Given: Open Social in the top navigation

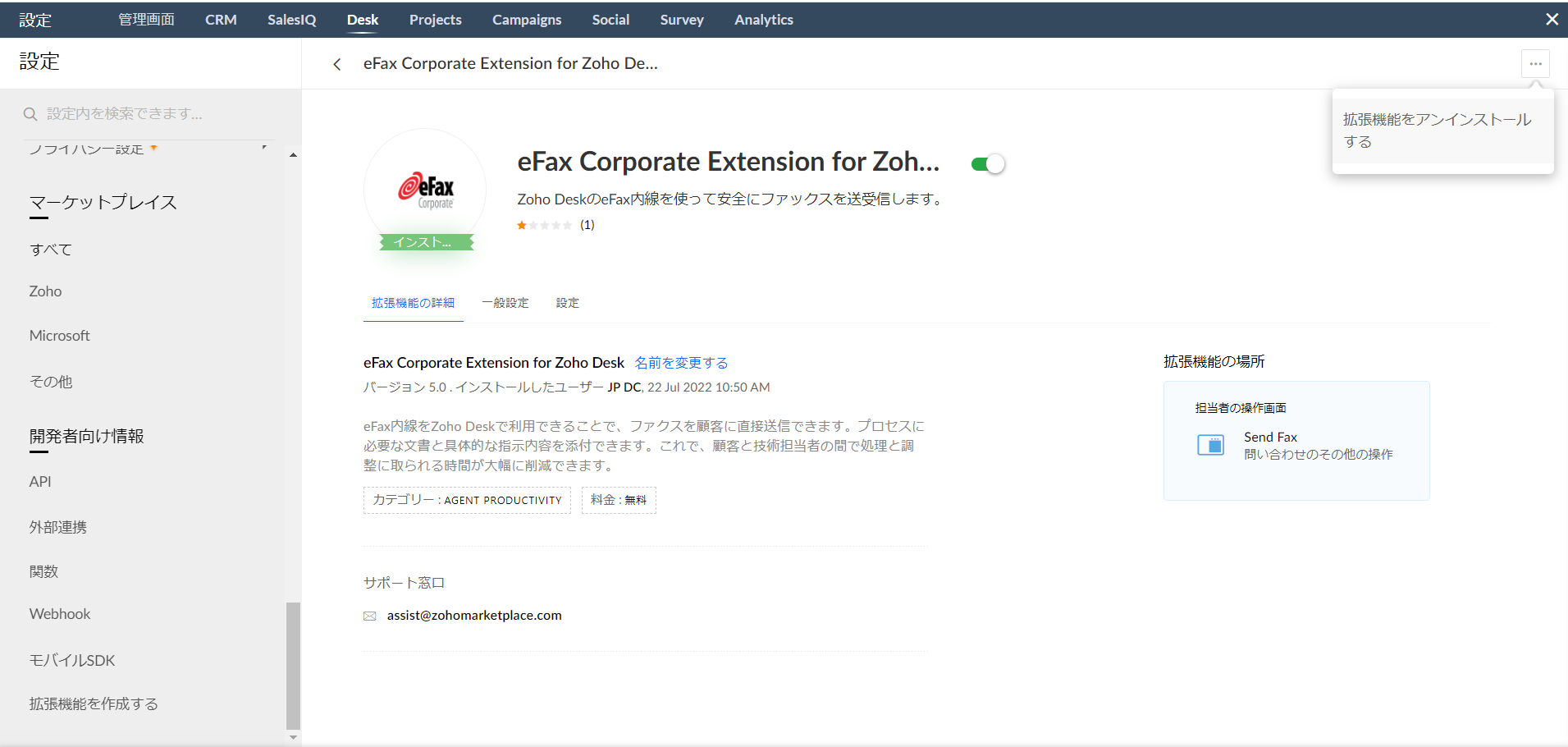Looking at the screenshot, I should pos(611,20).
